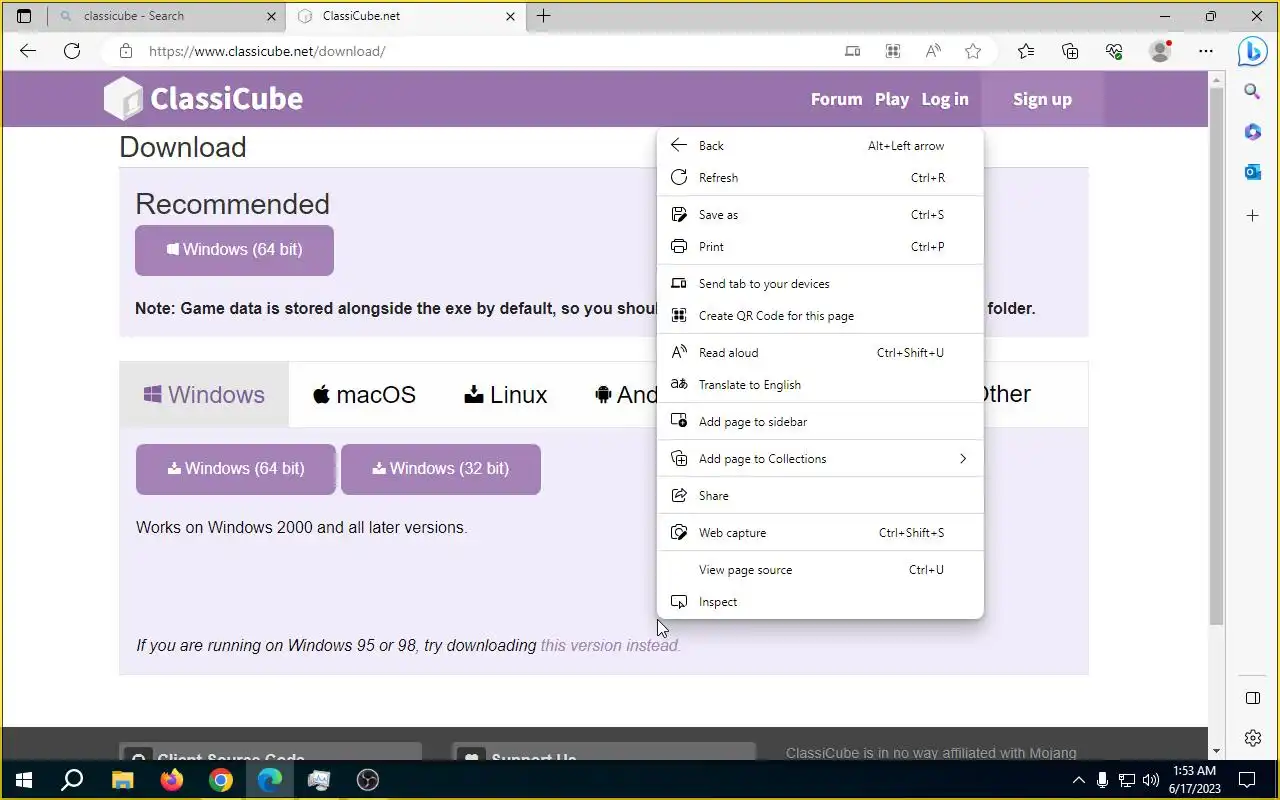
Task: Select Translate to English
Action: pyautogui.click(x=820, y=385)
